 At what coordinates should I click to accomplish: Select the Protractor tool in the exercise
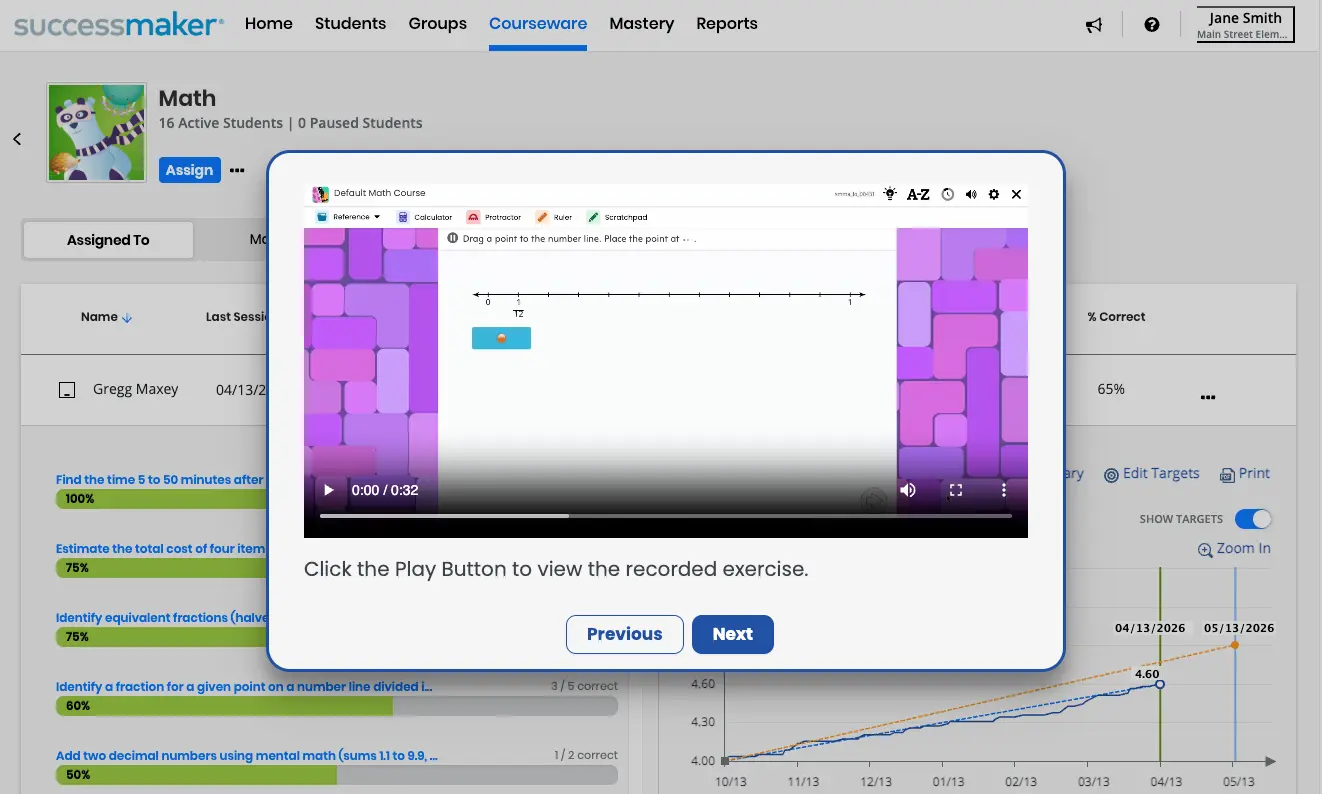[495, 217]
